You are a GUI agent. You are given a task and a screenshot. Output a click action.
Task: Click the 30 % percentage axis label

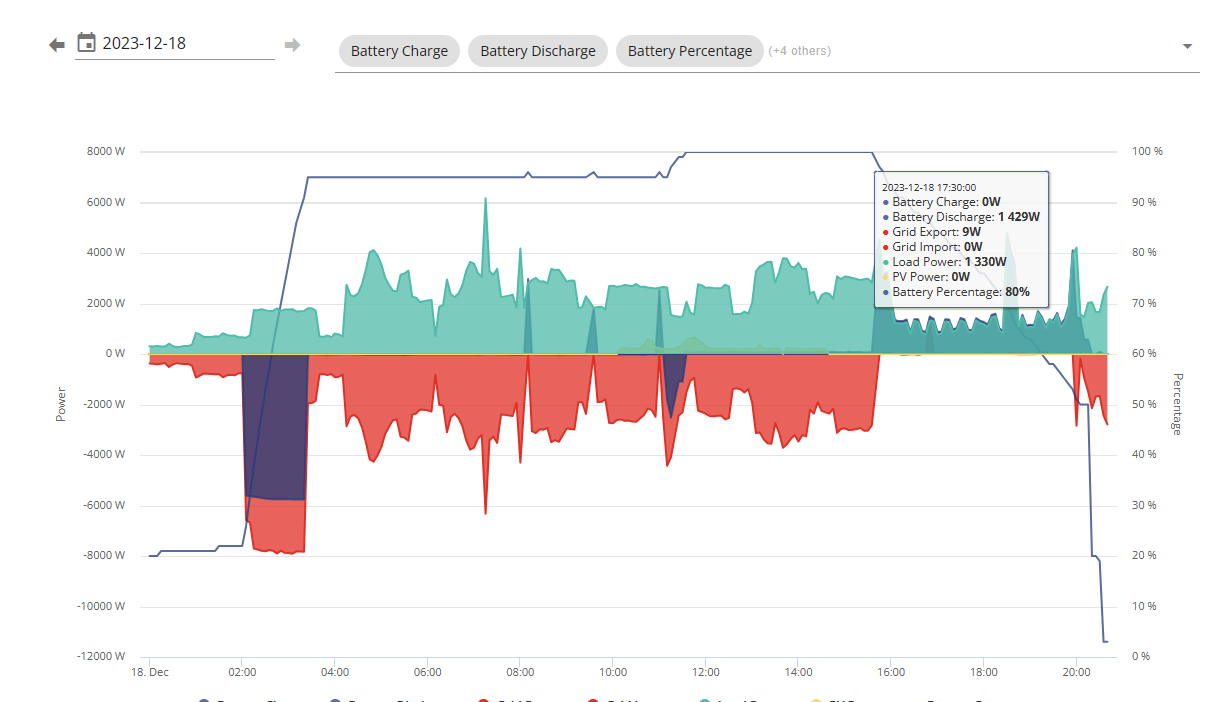[1144, 505]
